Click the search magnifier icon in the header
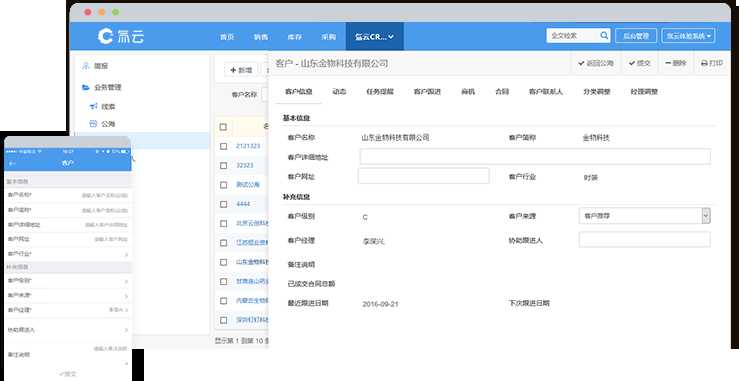Viewport: 739px width, 381px height. coord(604,35)
